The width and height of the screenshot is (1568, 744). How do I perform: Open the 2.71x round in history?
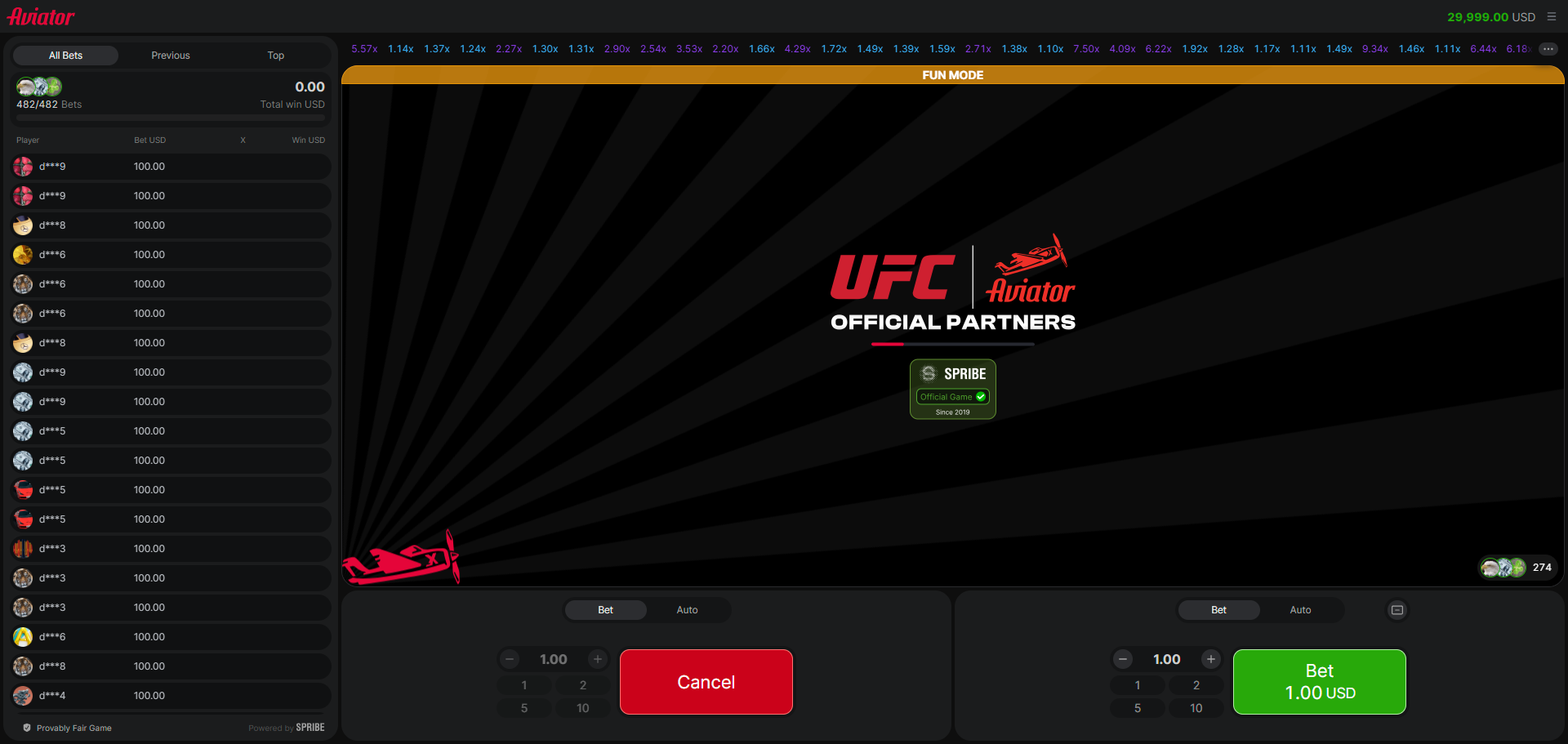[x=978, y=49]
